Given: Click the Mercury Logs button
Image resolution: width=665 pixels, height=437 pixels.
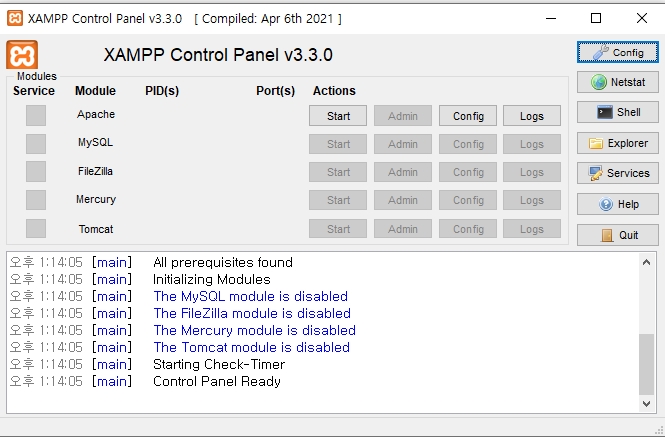Looking at the screenshot, I should click(532, 200).
